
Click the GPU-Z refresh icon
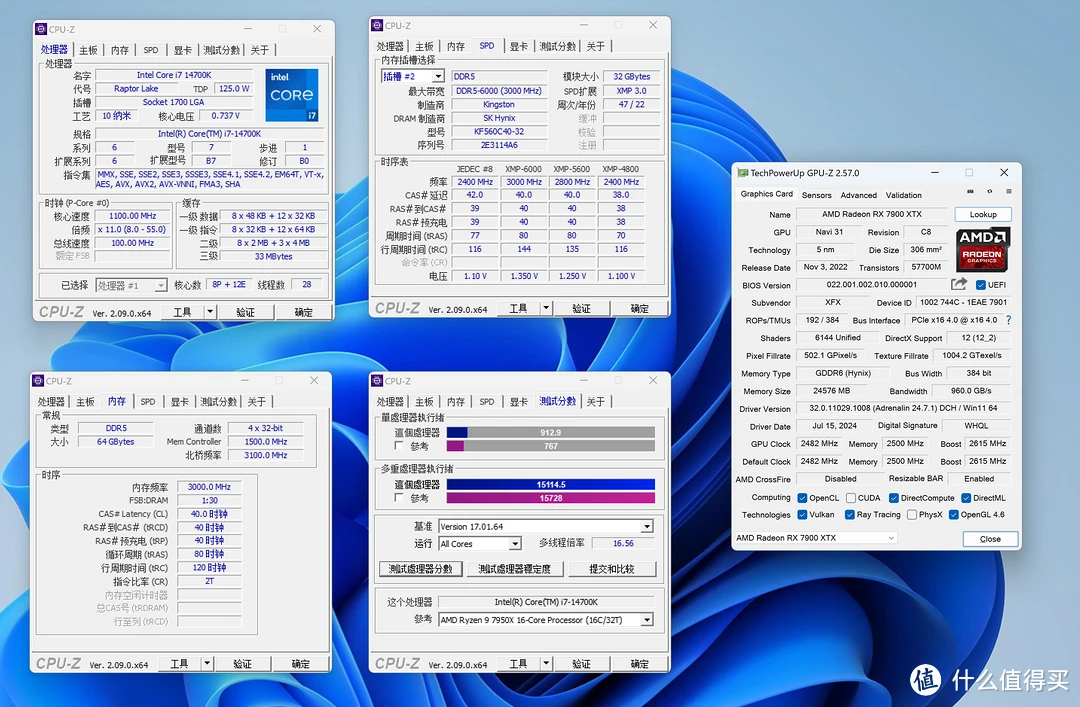990,192
